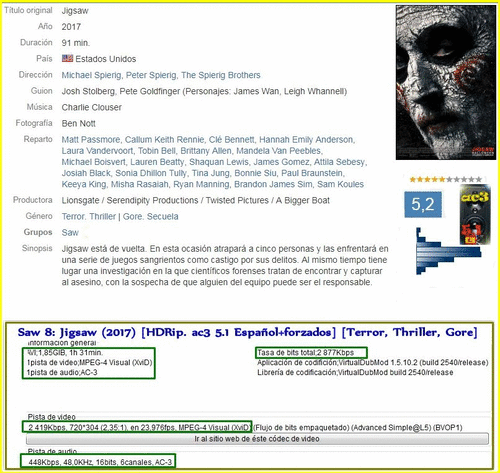The width and height of the screenshot is (500, 473).
Task: Open The Spierig Brothers link
Action: (221, 75)
